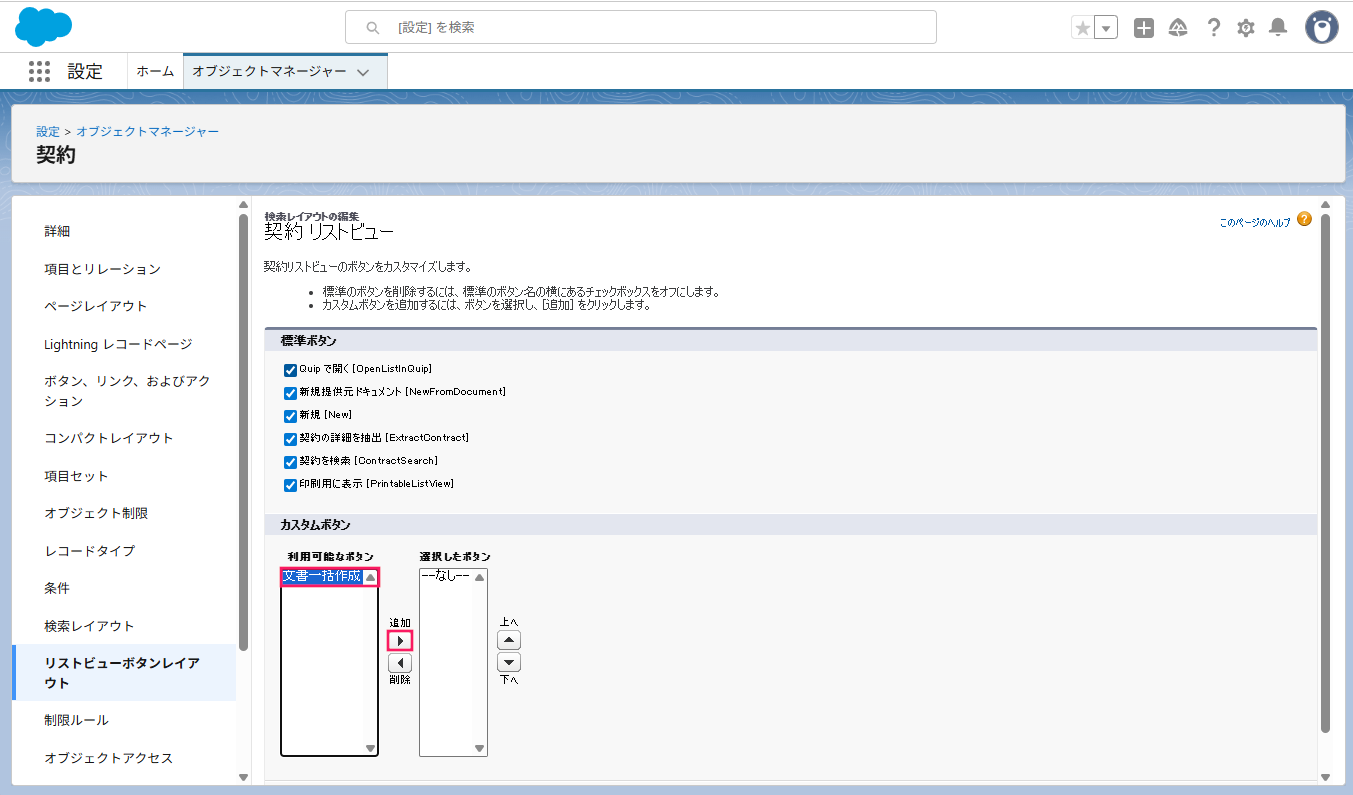Open オブジェクトアクセス in the sidebar
Screen dimensions: 1353x795
click(x=108, y=758)
